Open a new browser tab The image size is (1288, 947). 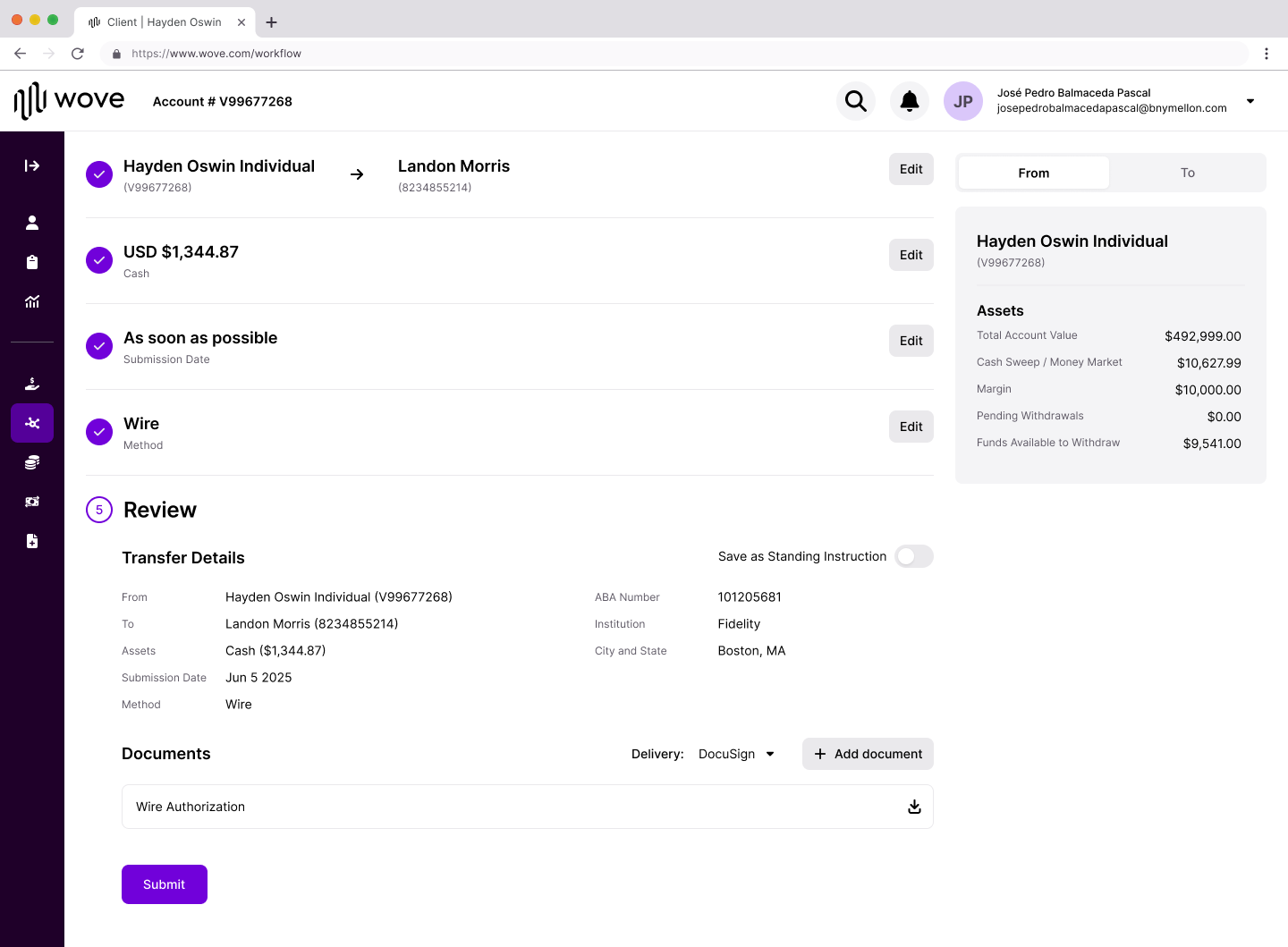tap(272, 22)
